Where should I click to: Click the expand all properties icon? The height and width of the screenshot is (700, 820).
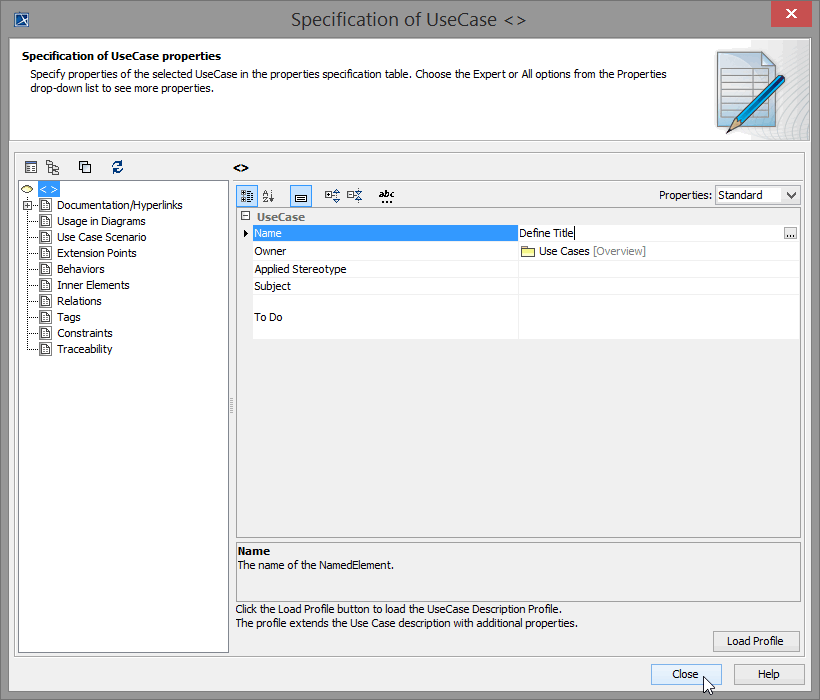point(333,196)
